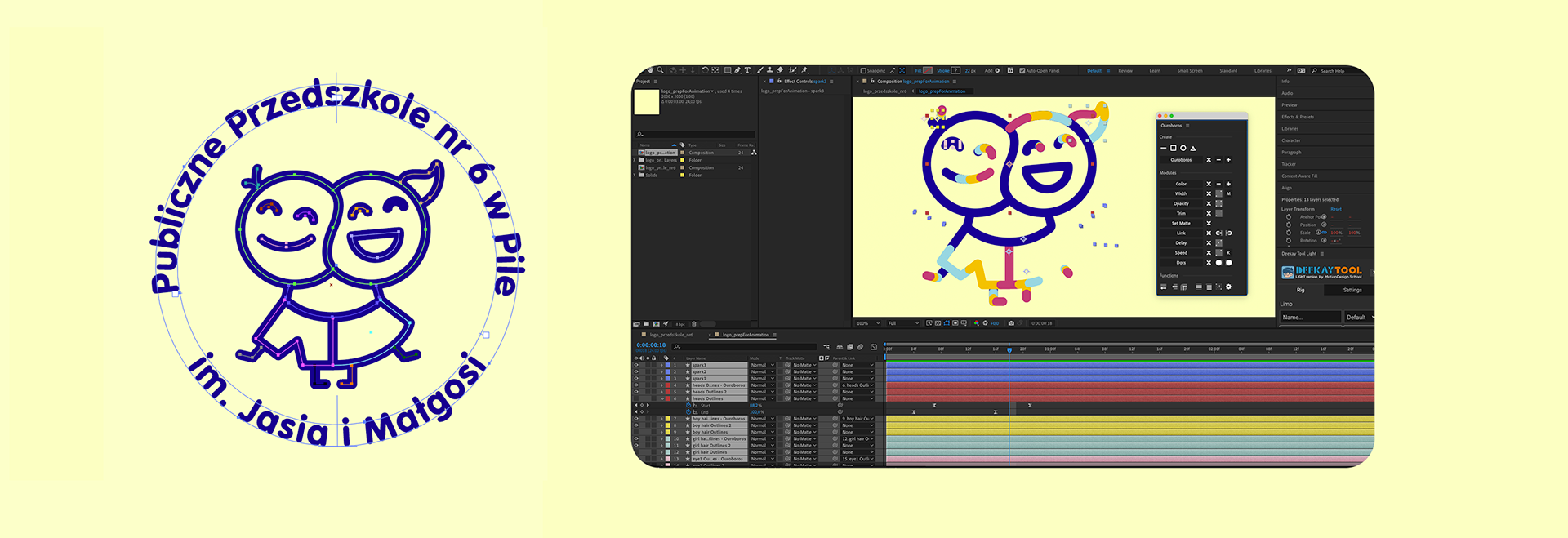Screen dimensions: 1568x538
Task: Hide the spark3 layer eye toggle
Action: pyautogui.click(x=636, y=365)
